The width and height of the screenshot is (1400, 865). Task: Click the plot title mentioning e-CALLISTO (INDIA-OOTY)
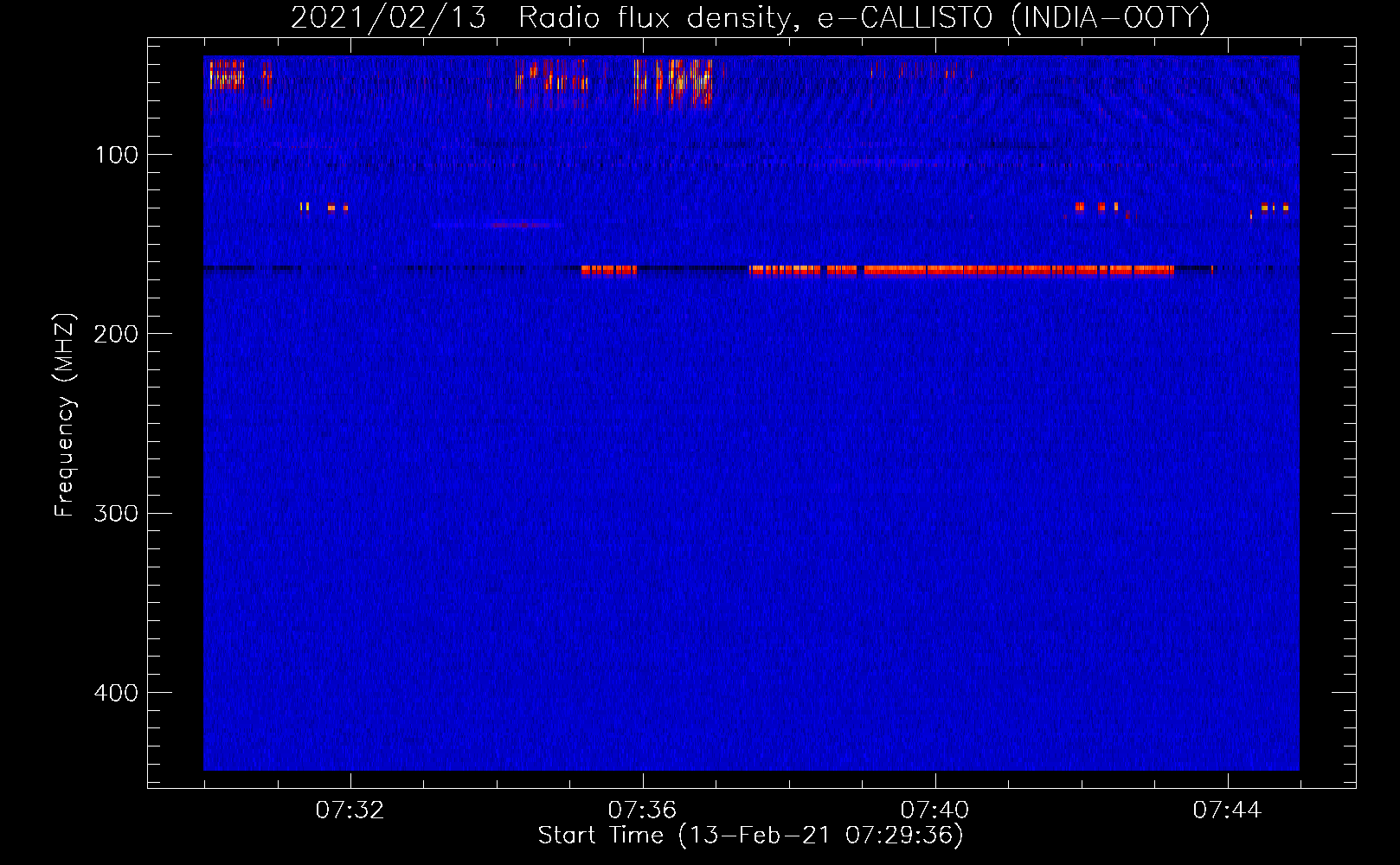750,17
